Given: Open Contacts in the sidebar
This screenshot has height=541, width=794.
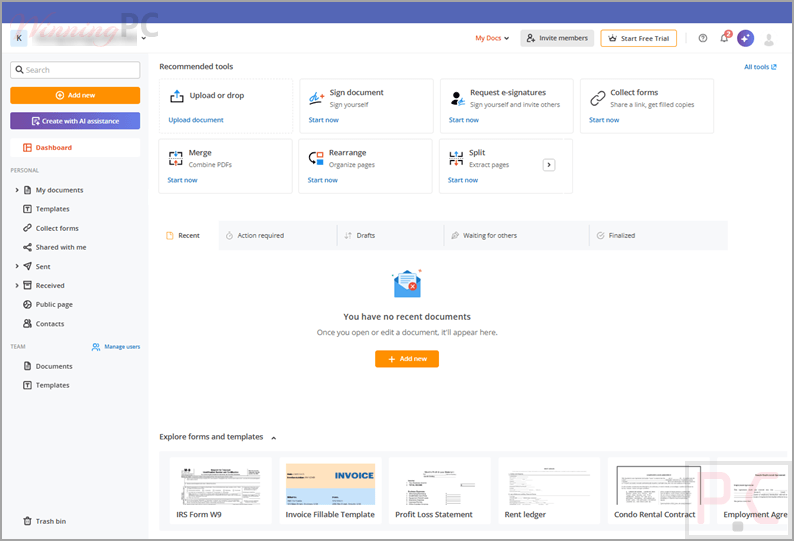Looking at the screenshot, I should tap(50, 324).
